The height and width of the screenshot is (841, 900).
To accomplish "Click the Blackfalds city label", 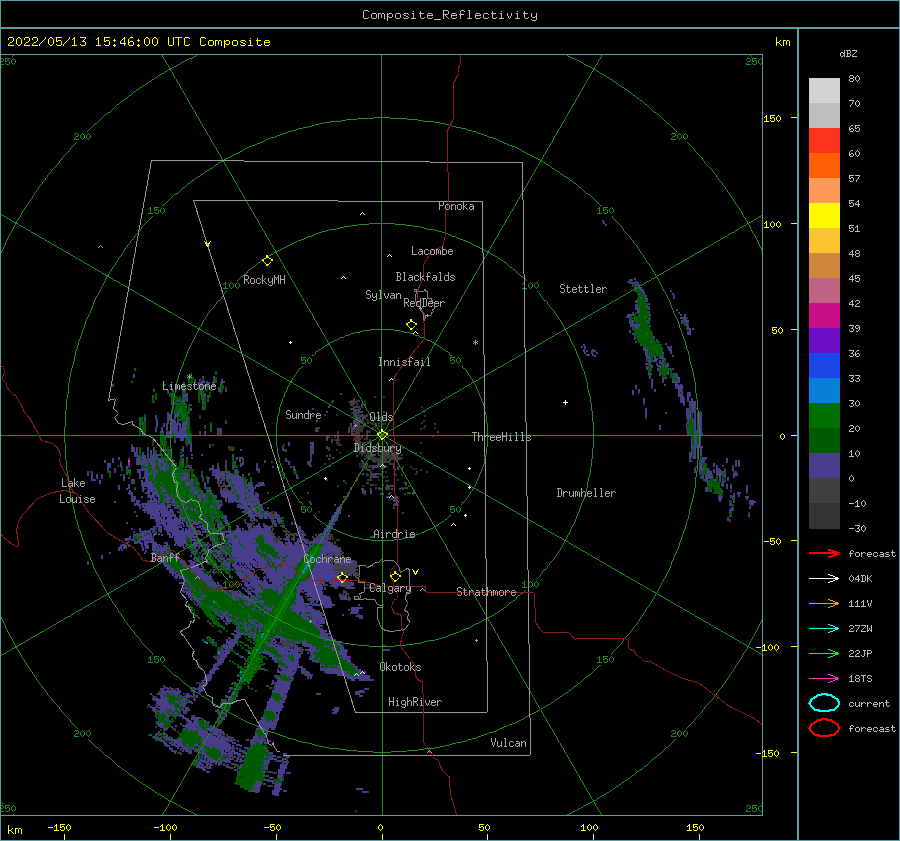I will click(425, 277).
